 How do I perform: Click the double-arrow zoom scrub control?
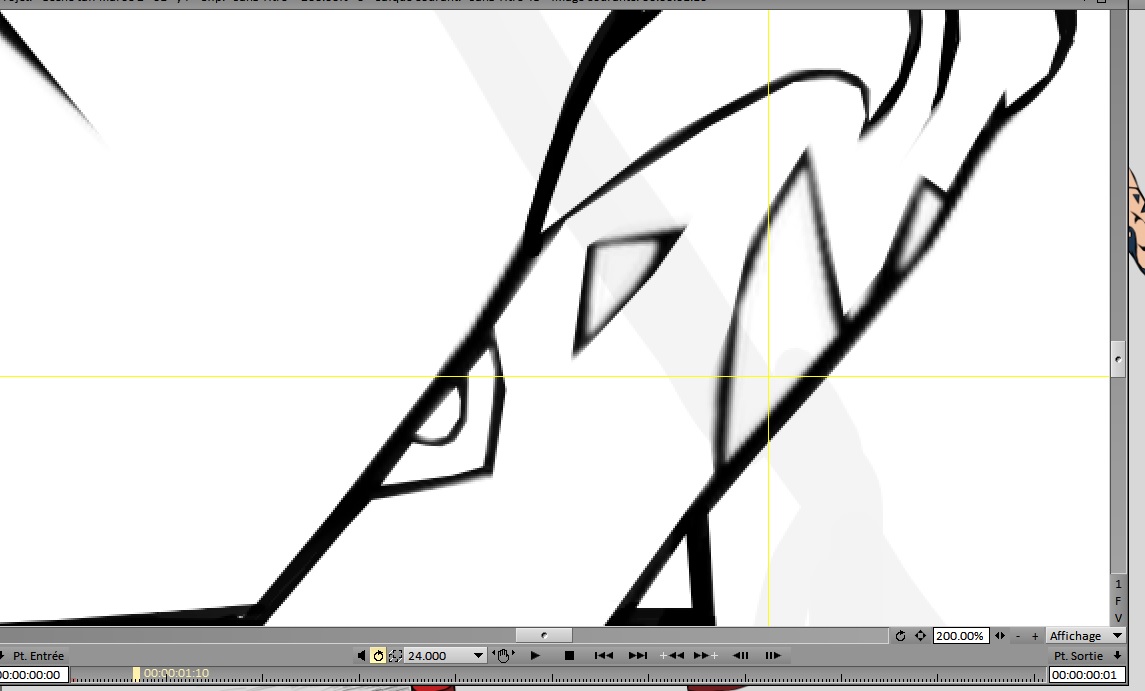1000,635
